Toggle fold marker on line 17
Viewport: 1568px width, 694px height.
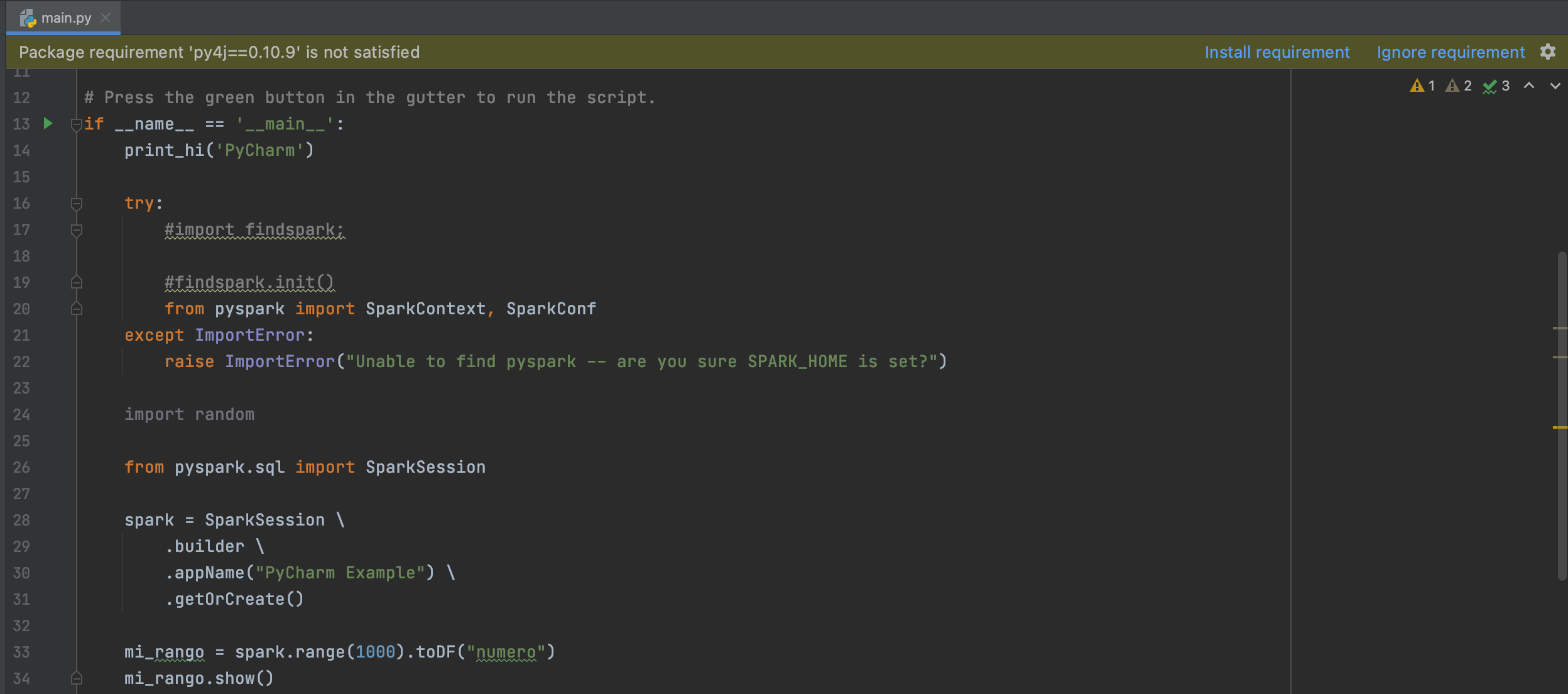tap(77, 230)
